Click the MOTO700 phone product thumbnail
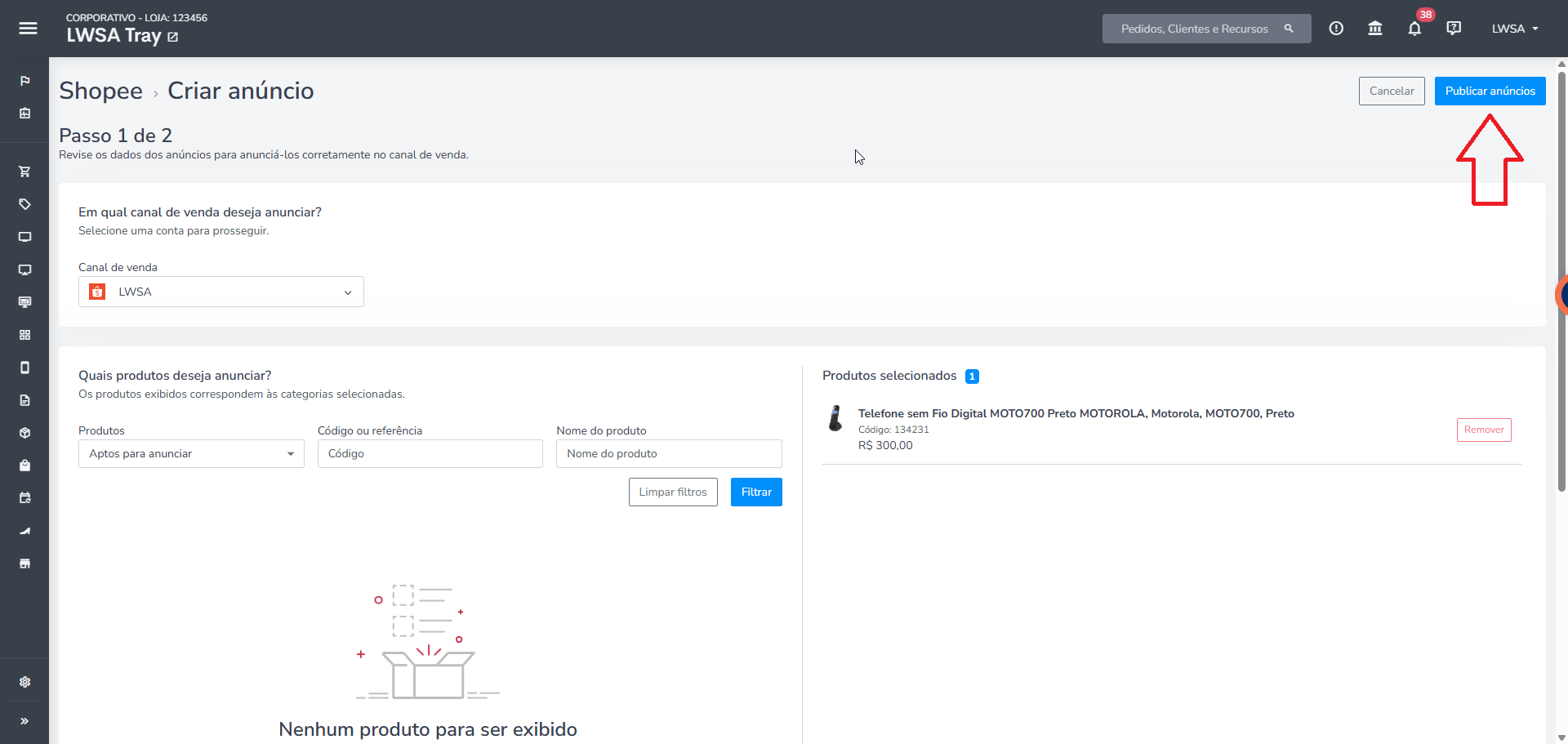The width and height of the screenshot is (1568, 744). click(835, 418)
